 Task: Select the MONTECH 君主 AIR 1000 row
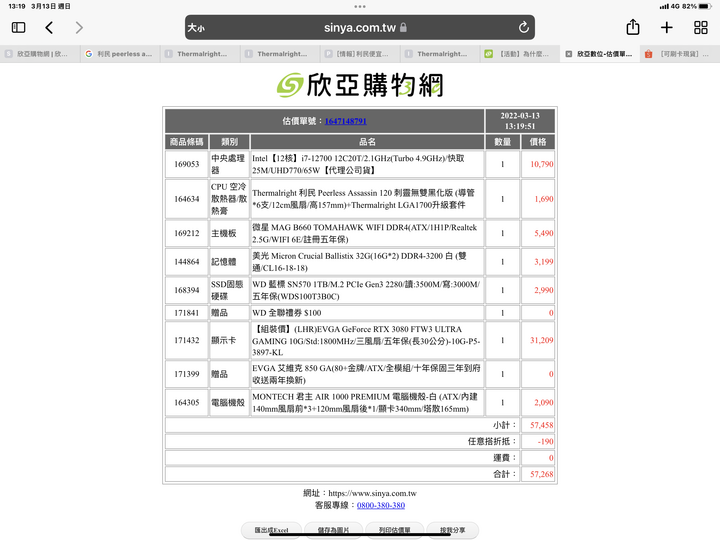[x=360, y=402]
